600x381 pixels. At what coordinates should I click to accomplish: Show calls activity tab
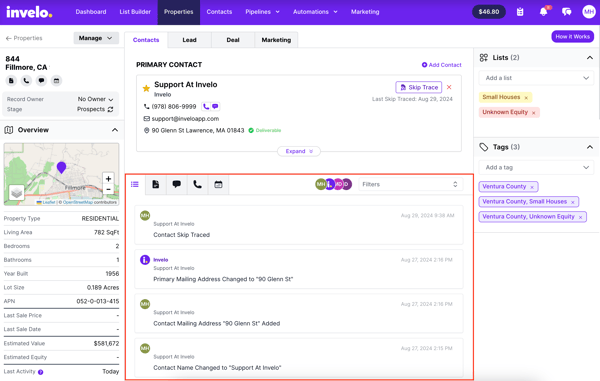(x=197, y=184)
